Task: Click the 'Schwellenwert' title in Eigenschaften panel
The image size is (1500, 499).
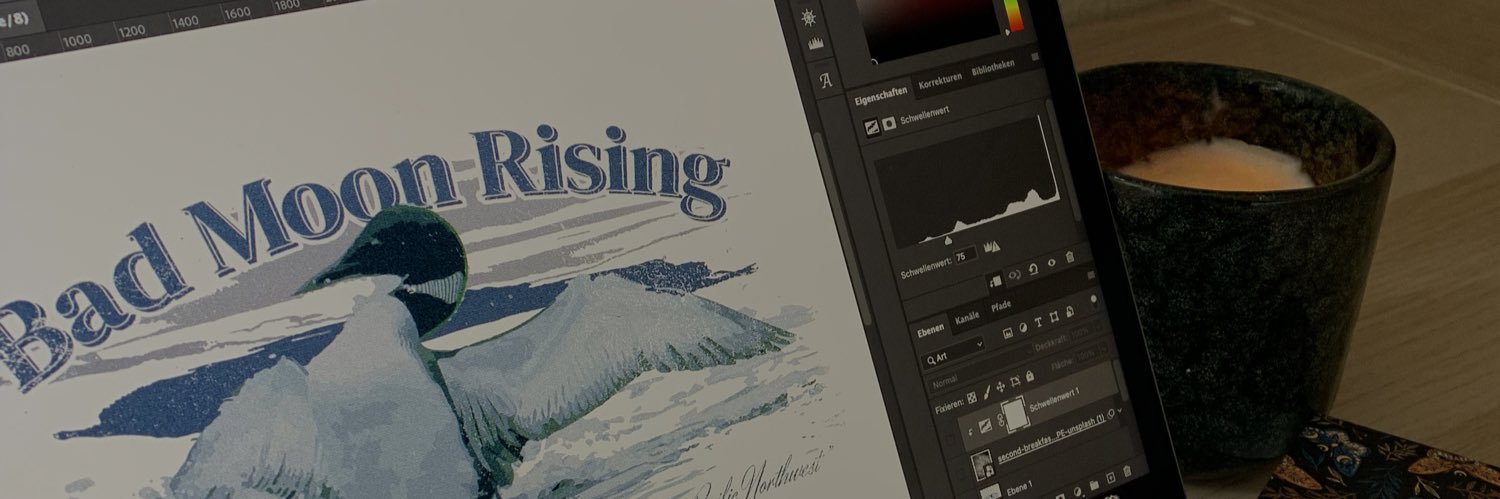Action: point(925,116)
